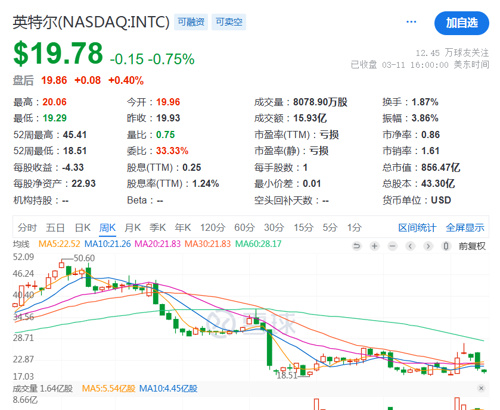Click the 市销率 value 1.61
This screenshot has height=410, width=500.
(x=430, y=151)
